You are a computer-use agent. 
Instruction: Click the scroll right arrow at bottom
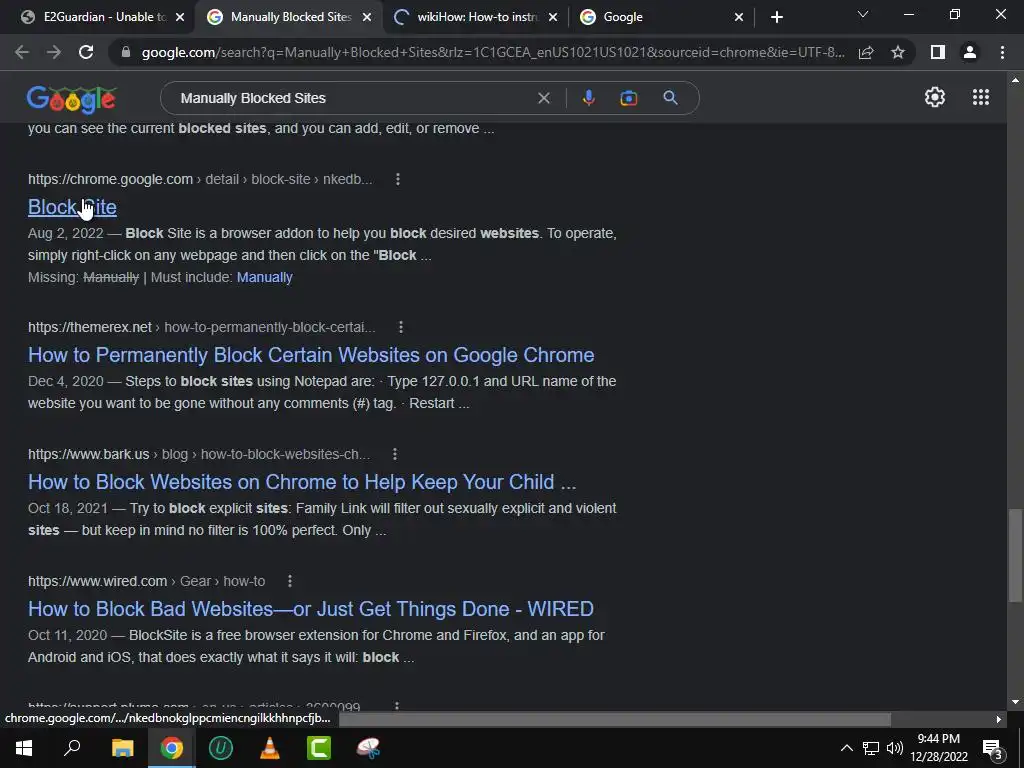click(999, 719)
